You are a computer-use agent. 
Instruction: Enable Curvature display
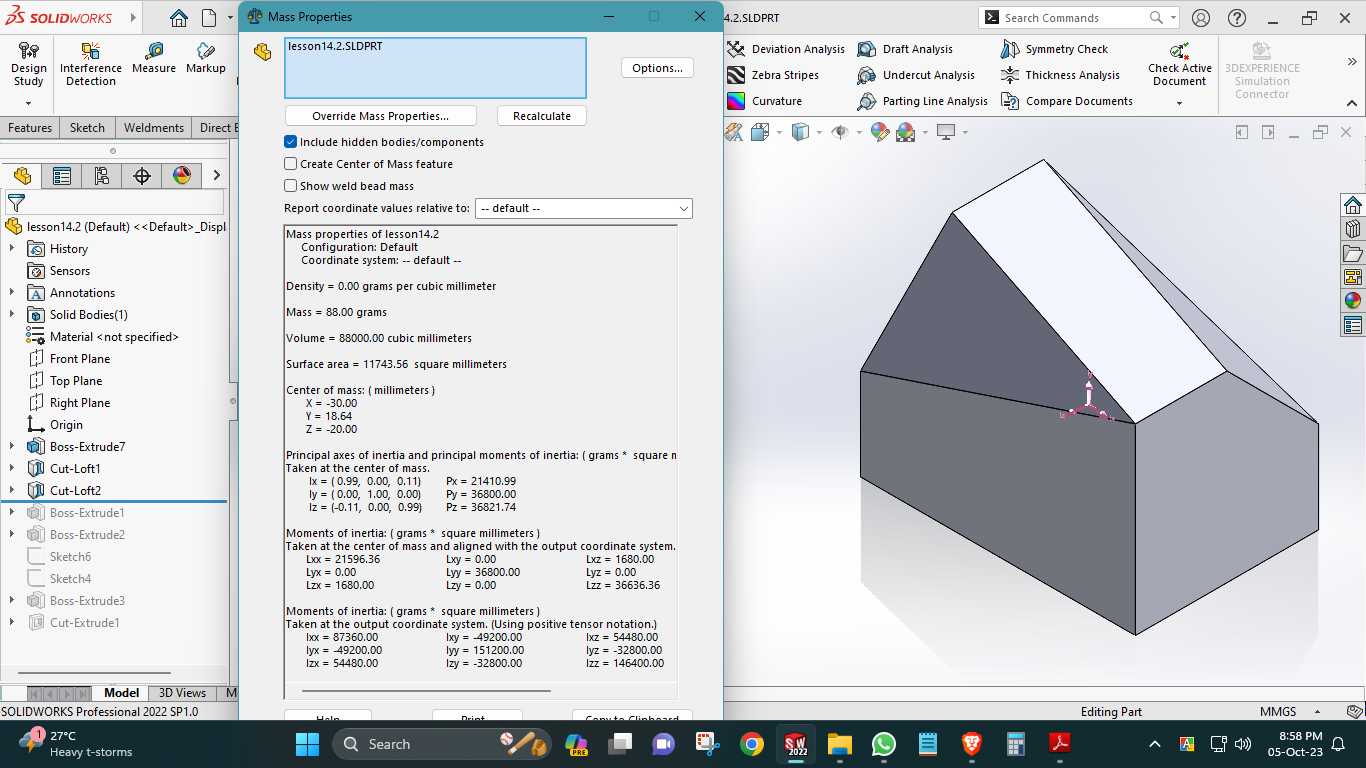pos(764,101)
